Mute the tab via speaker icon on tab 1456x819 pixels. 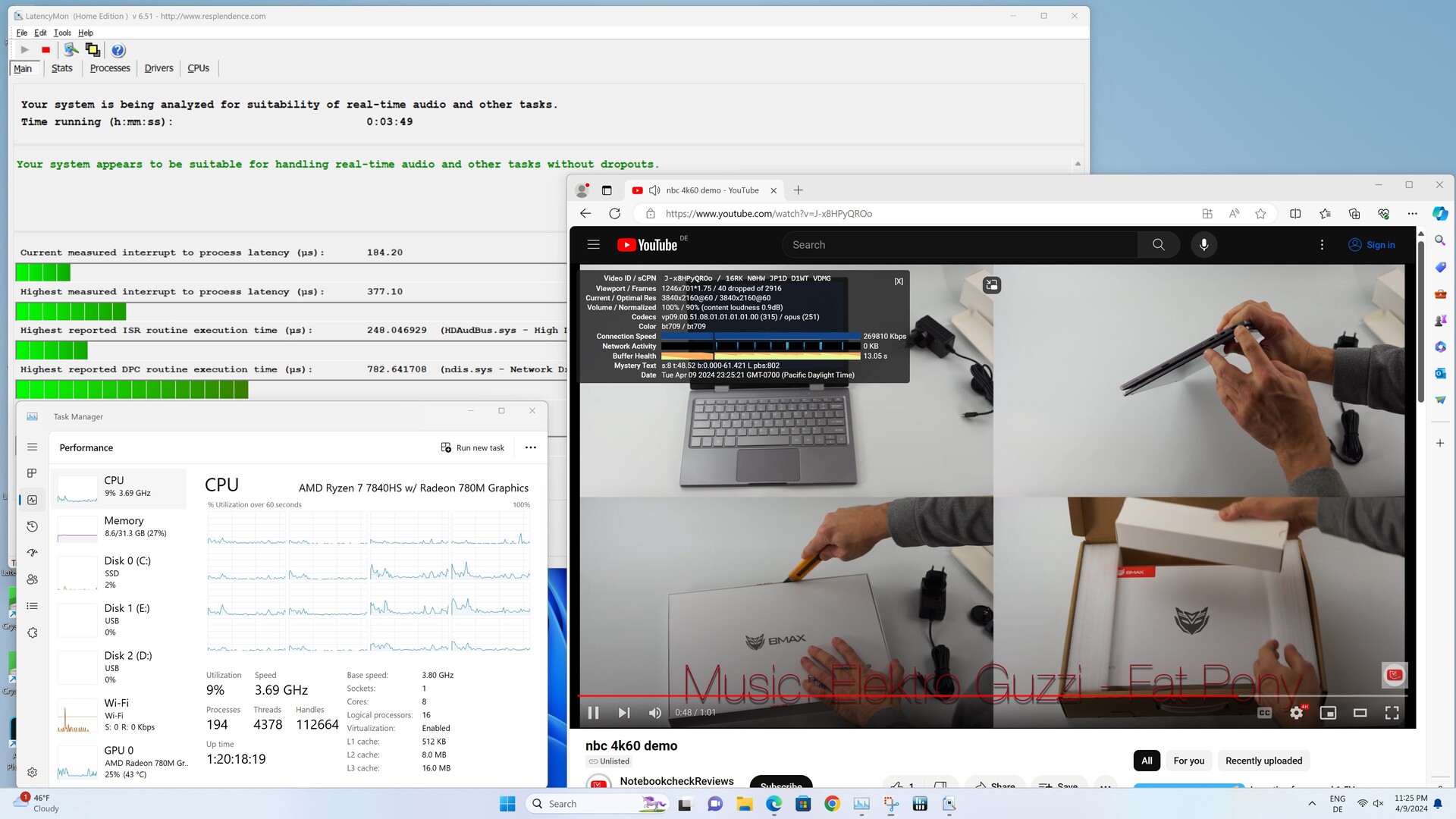pos(654,190)
